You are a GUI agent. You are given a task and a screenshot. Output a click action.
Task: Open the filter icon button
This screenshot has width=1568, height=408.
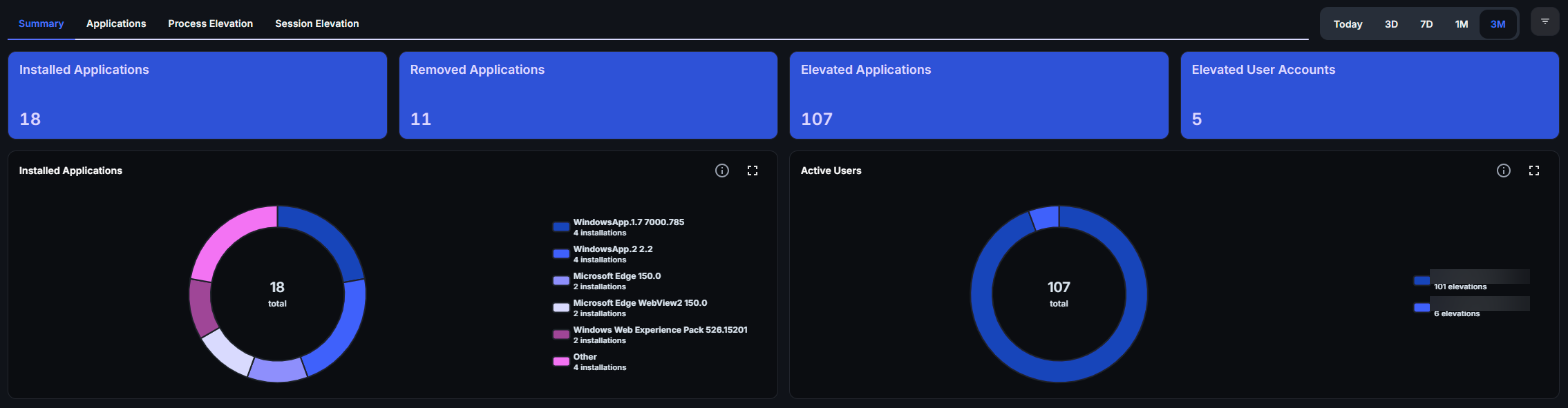click(x=1544, y=20)
